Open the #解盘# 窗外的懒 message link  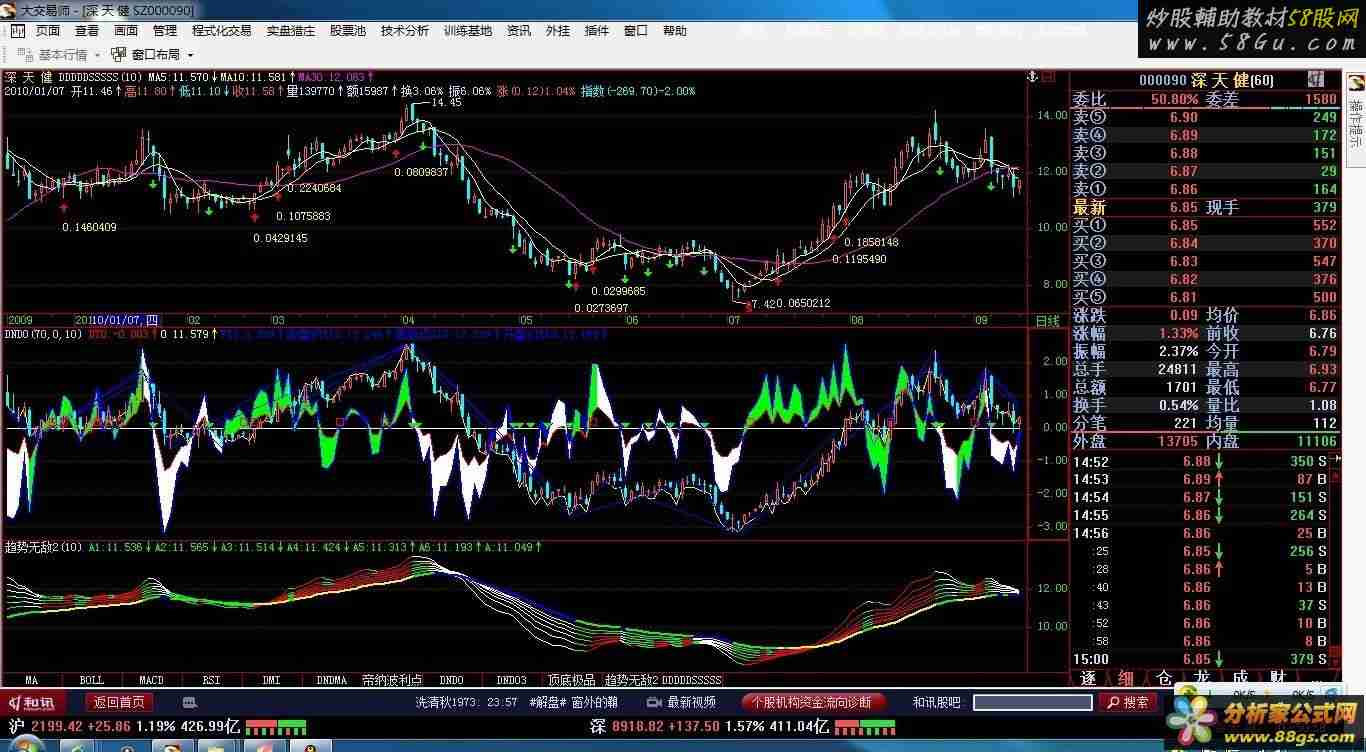pyautogui.click(x=575, y=702)
